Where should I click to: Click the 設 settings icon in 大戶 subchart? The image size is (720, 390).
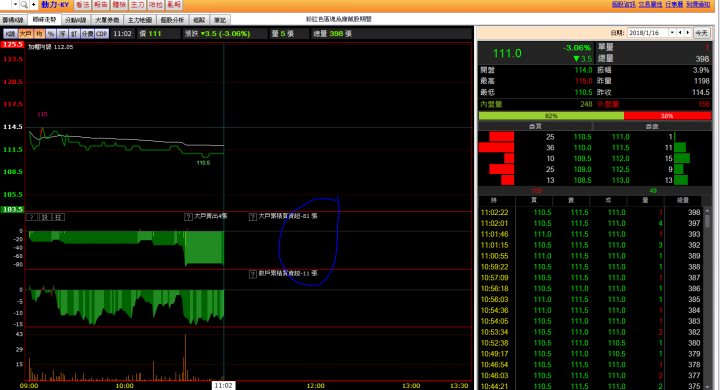(x=45, y=217)
